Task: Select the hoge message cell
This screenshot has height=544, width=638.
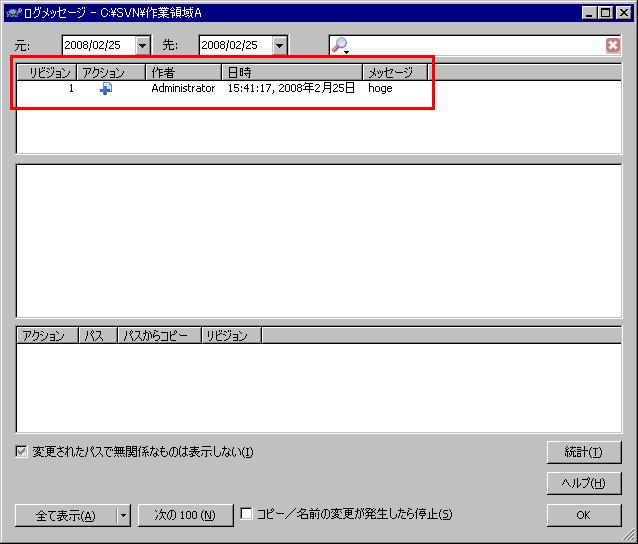Action: click(380, 88)
